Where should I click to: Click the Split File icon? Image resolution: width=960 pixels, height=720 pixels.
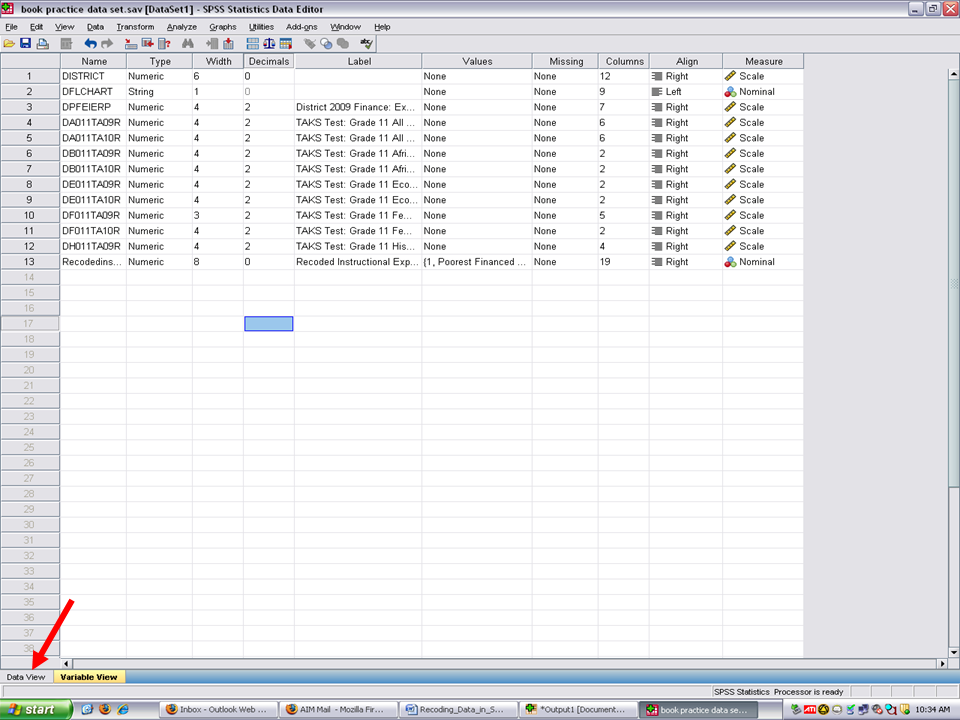coord(252,44)
